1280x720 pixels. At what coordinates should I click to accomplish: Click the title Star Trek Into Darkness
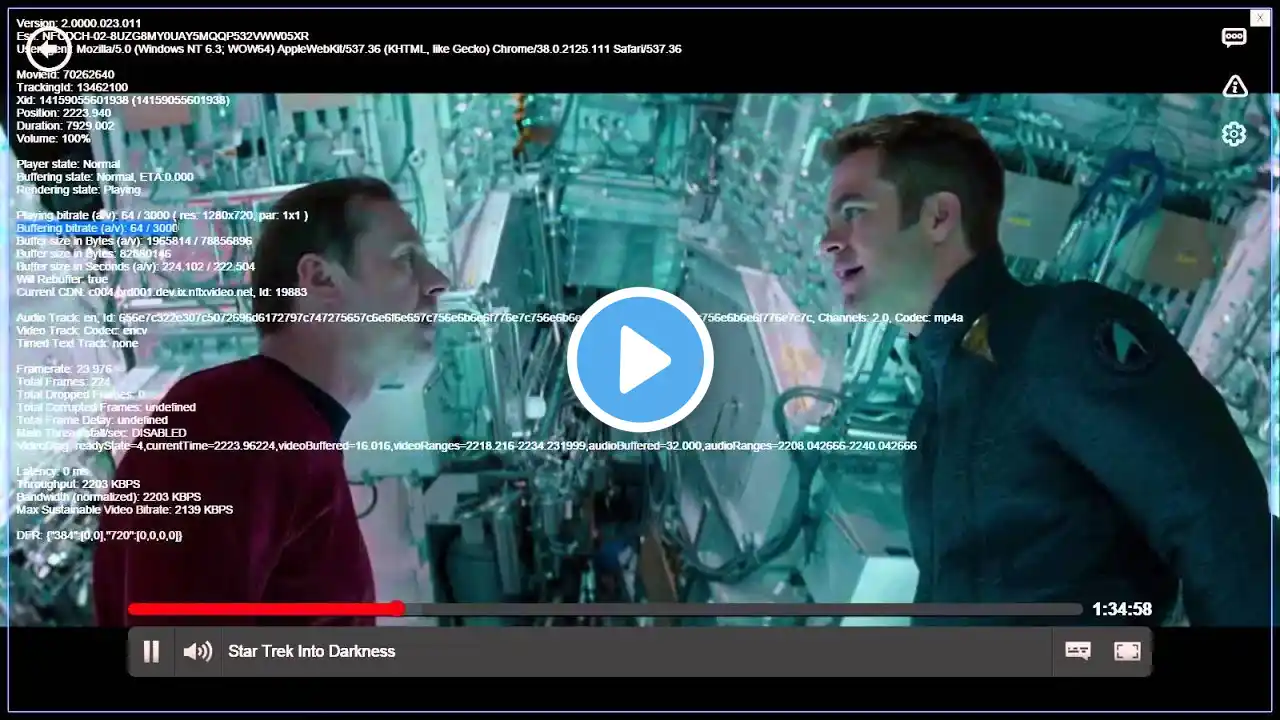(x=312, y=652)
